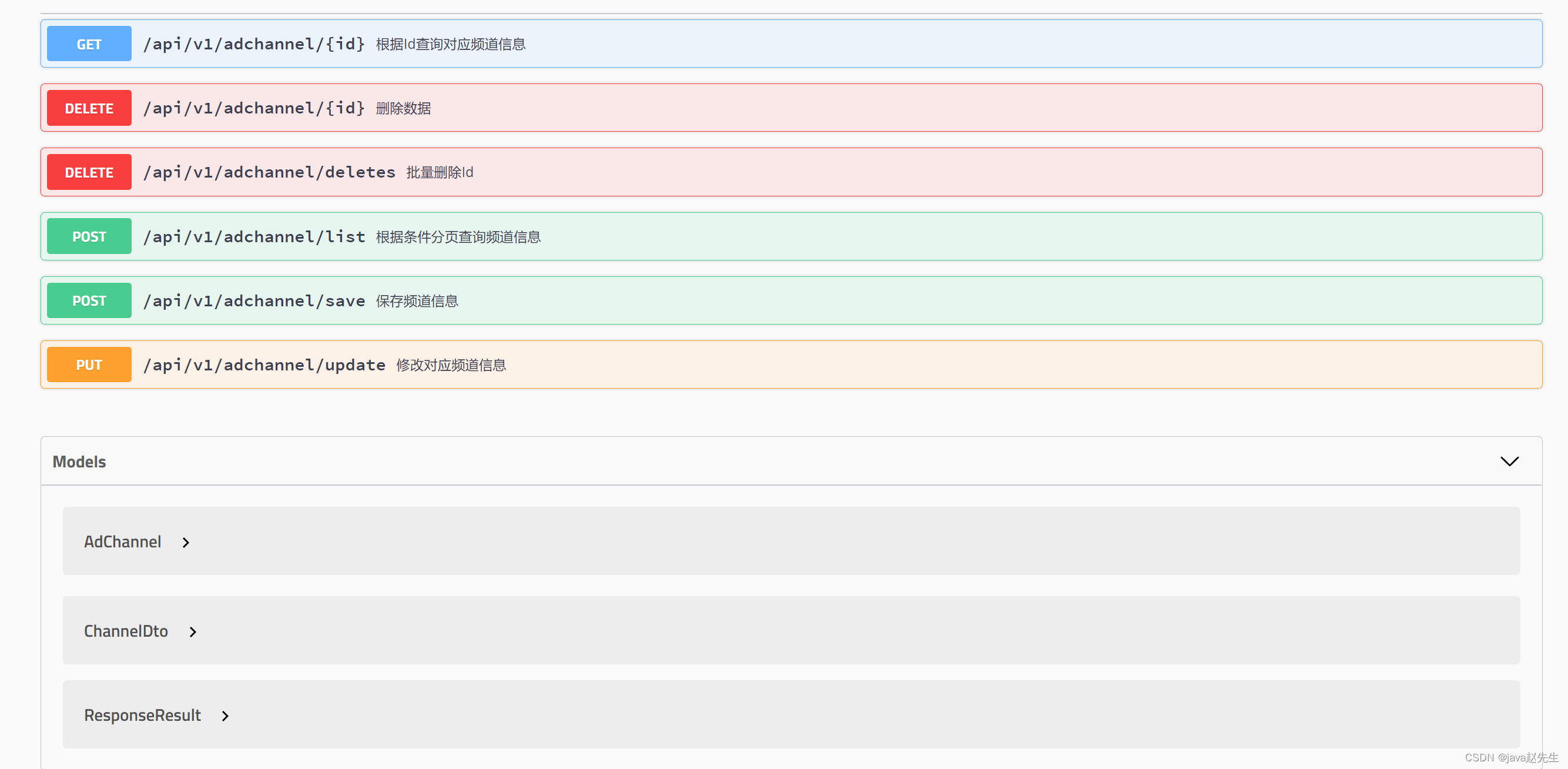Image resolution: width=1568 pixels, height=769 pixels.
Task: Collapse the Models section
Action: 1510,461
